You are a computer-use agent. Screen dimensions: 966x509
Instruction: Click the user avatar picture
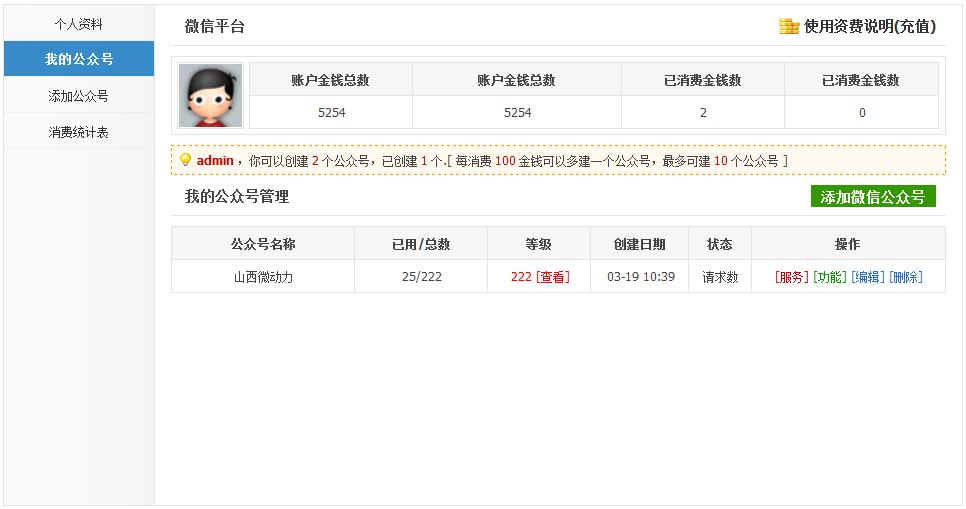[211, 96]
